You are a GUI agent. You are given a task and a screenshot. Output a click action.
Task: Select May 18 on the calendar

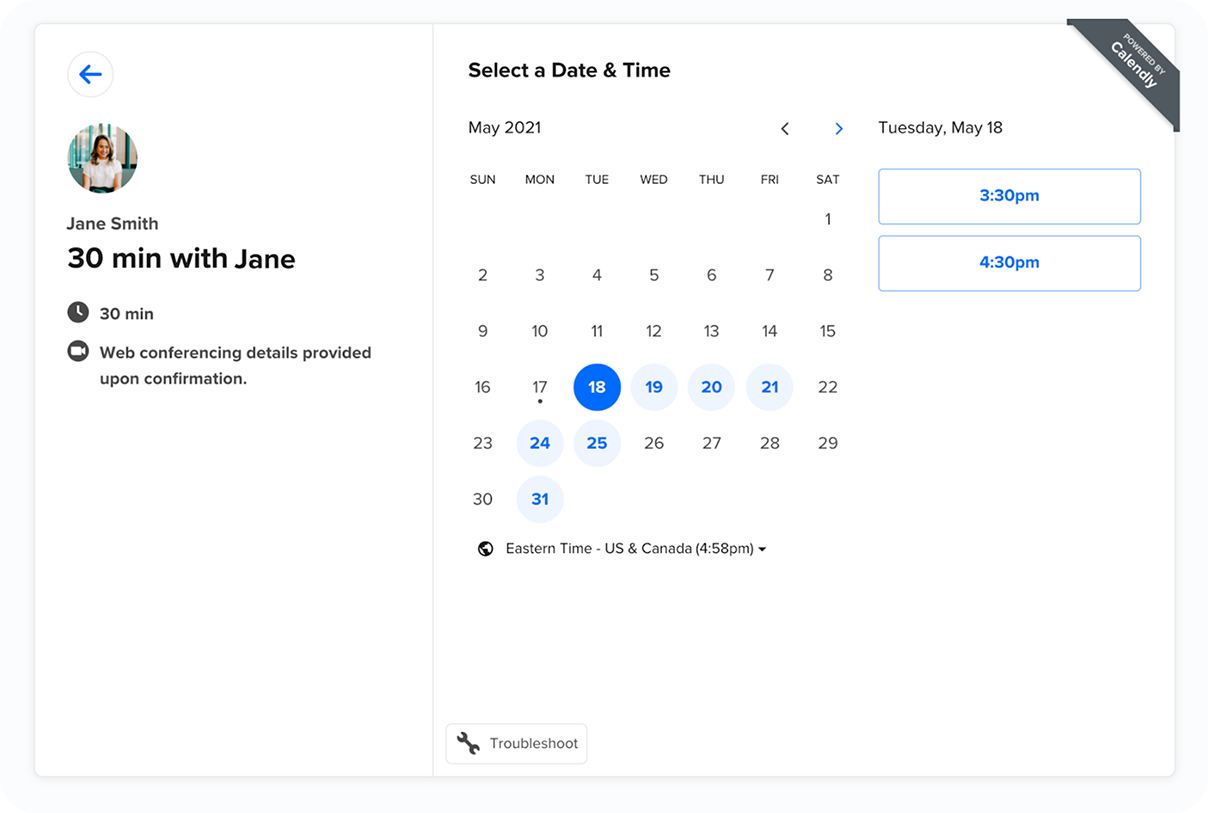(x=597, y=387)
